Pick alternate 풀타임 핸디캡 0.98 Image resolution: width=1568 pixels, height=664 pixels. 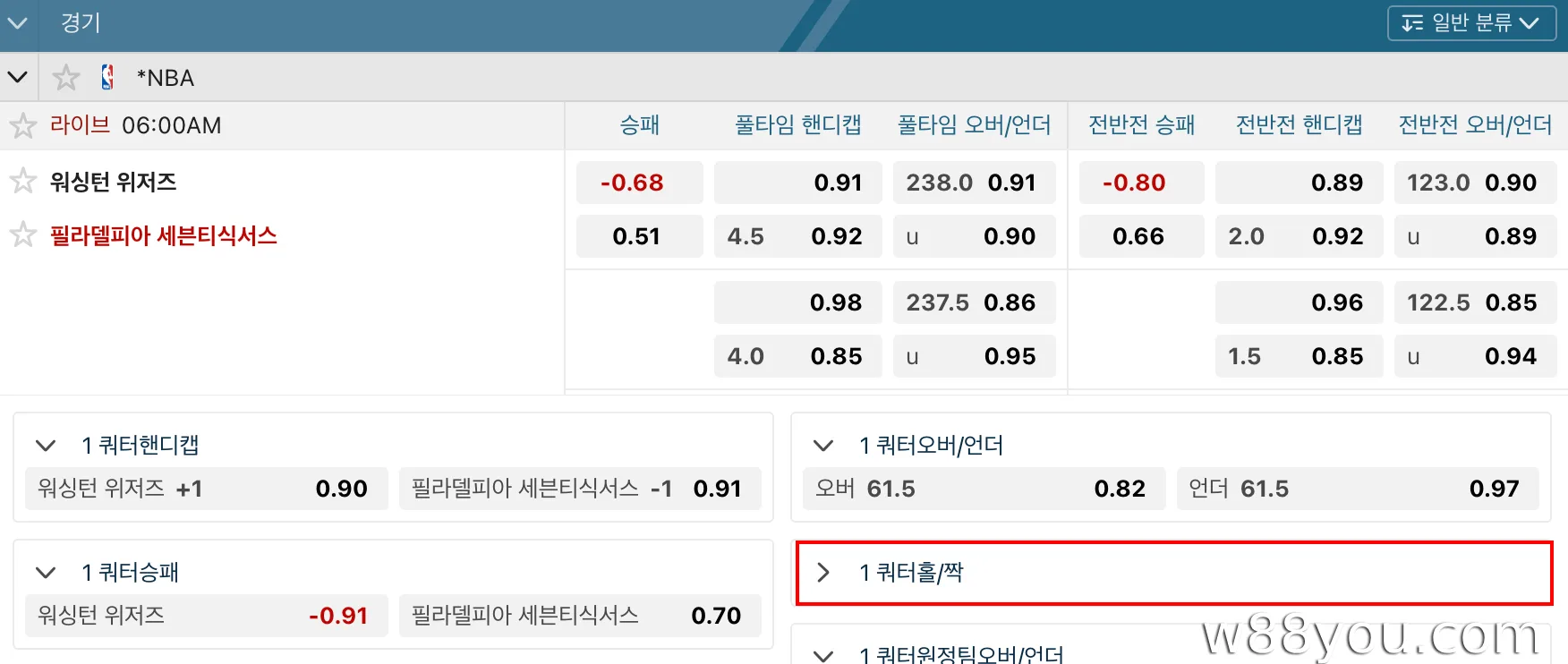tap(797, 302)
